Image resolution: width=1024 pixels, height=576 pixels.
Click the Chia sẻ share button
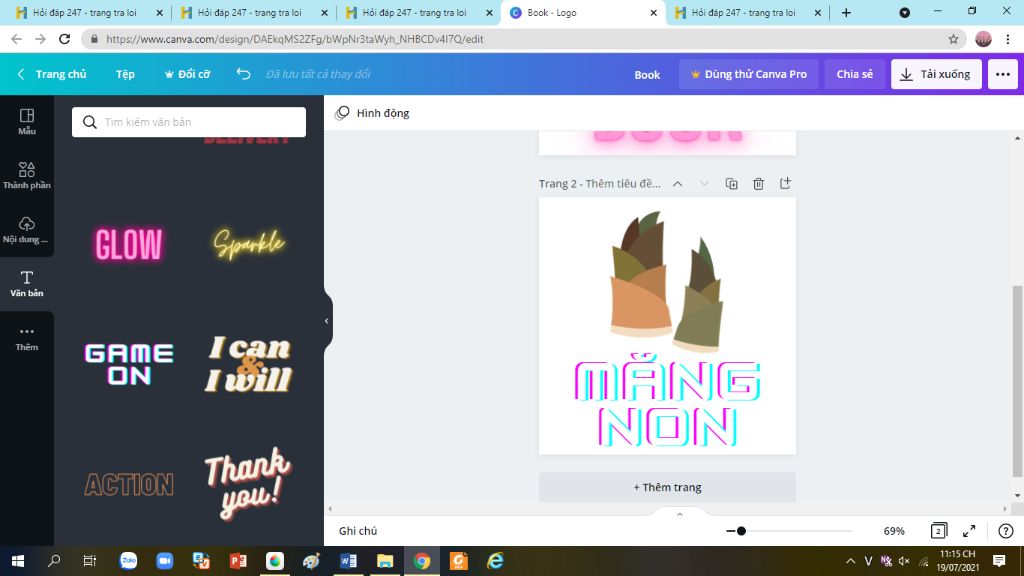[854, 74]
